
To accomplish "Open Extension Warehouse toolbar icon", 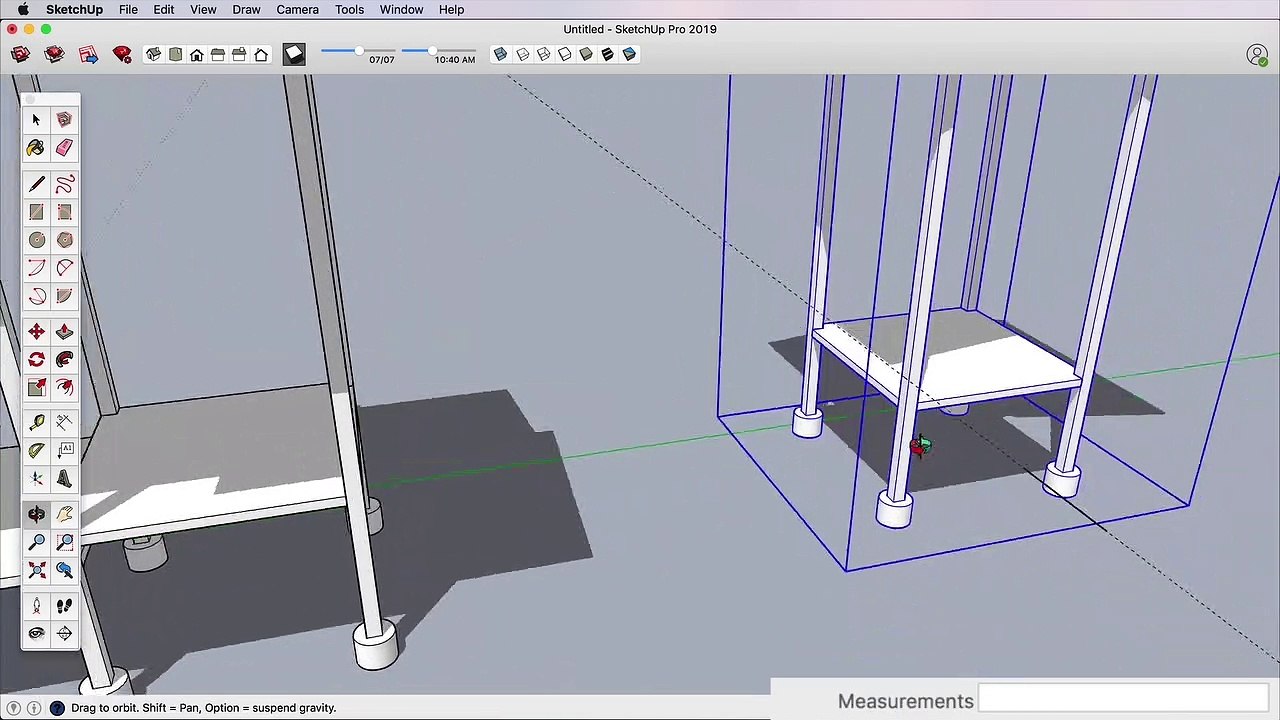I will [x=54, y=55].
